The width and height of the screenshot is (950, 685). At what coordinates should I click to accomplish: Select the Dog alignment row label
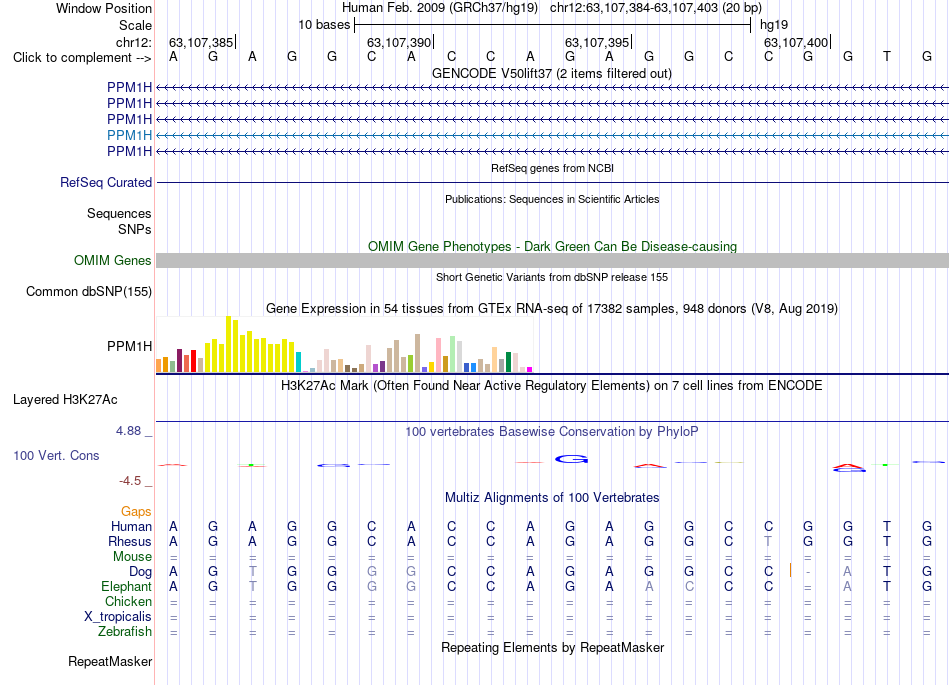(140, 572)
